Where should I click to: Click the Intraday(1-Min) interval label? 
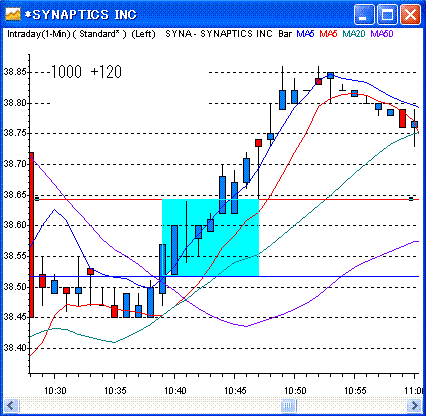click(x=38, y=34)
